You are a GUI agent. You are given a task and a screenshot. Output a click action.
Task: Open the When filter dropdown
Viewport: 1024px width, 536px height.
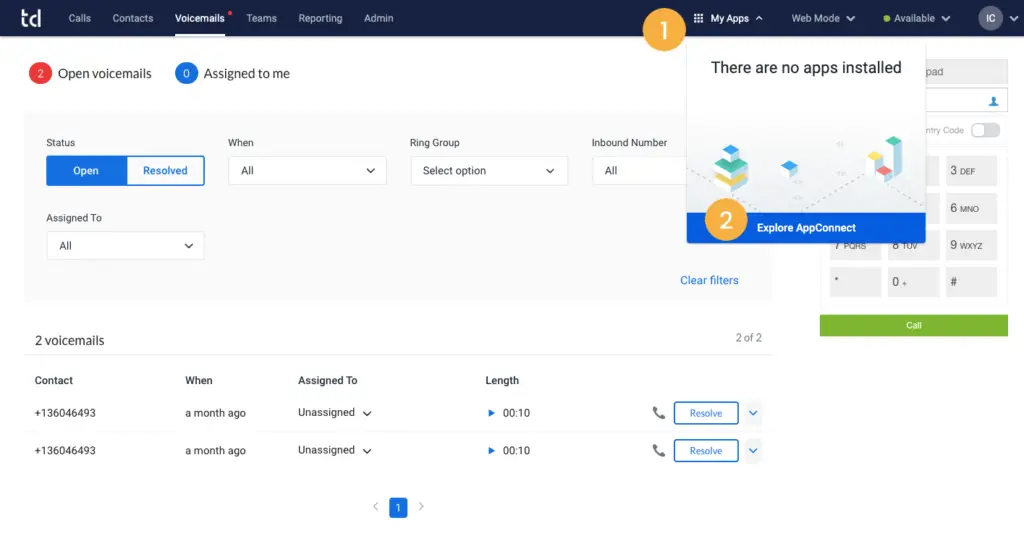coord(307,170)
